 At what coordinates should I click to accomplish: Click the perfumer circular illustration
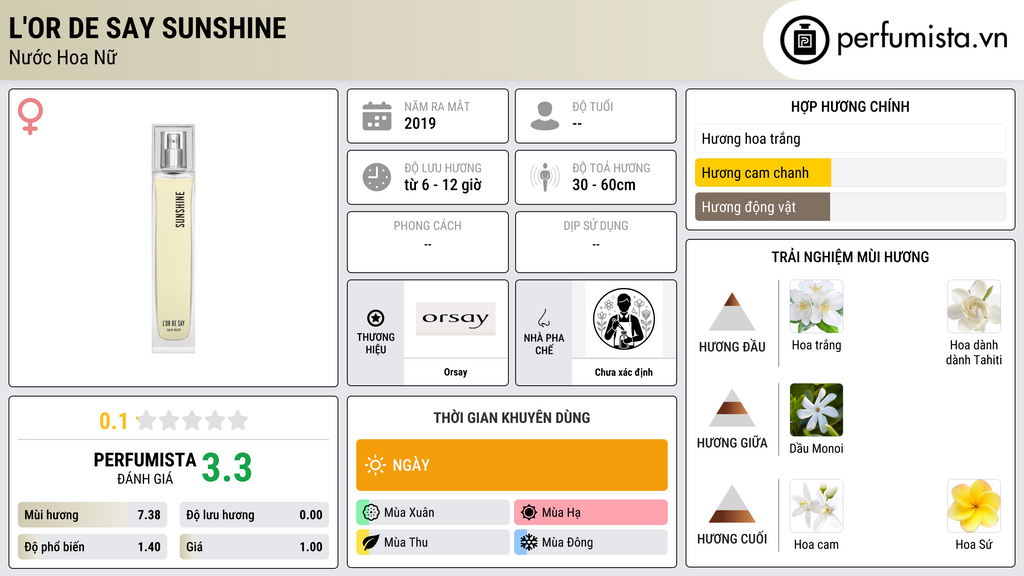point(624,319)
